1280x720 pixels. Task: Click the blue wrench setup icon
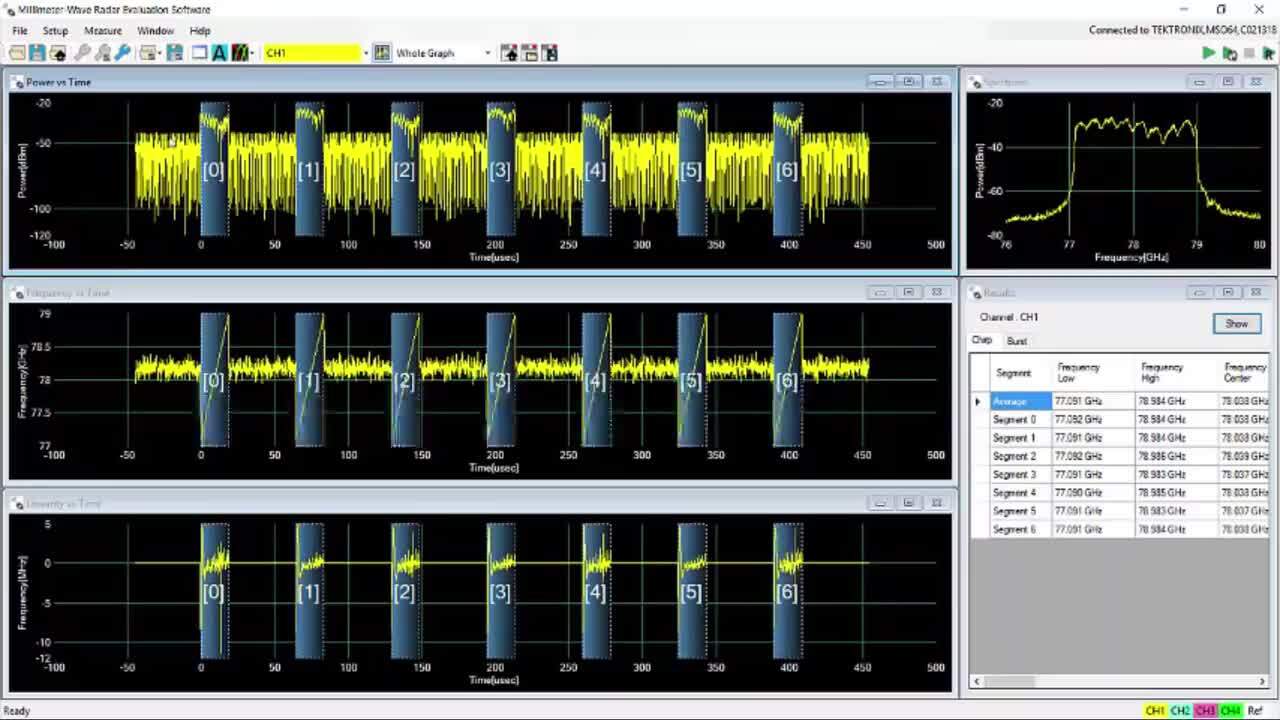123,53
